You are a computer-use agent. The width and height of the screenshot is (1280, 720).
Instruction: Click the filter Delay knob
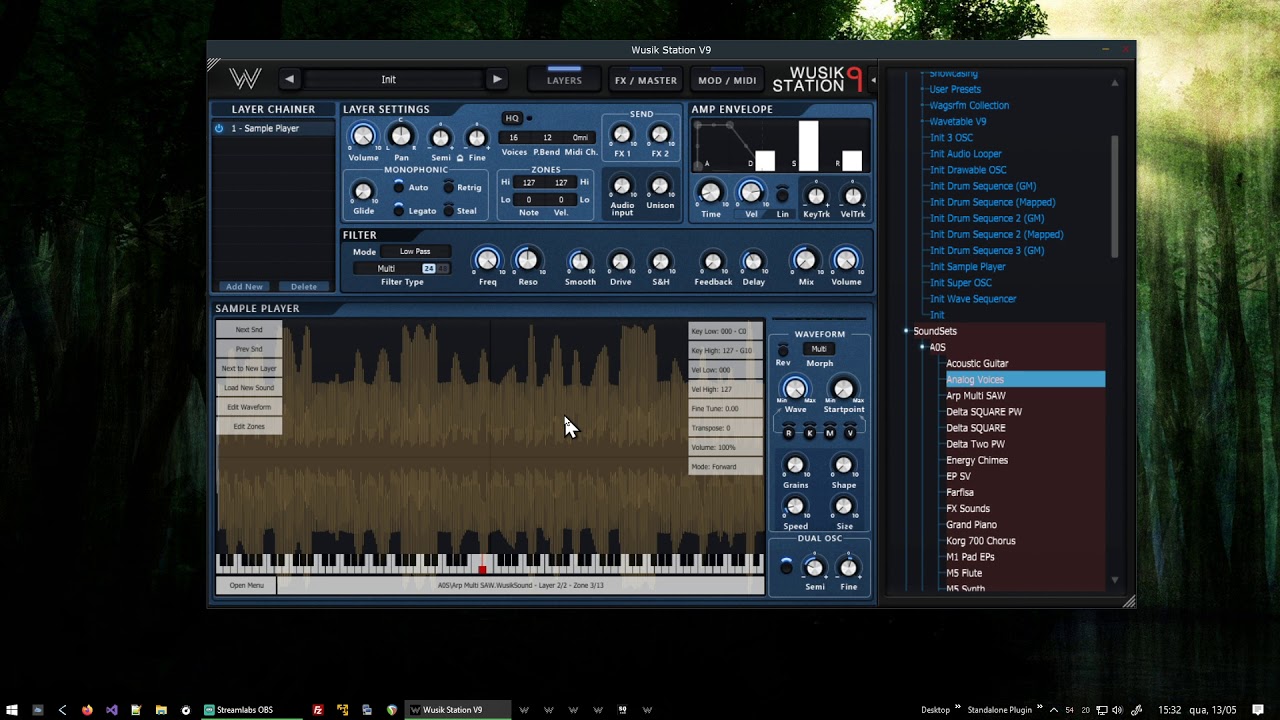pos(753,262)
